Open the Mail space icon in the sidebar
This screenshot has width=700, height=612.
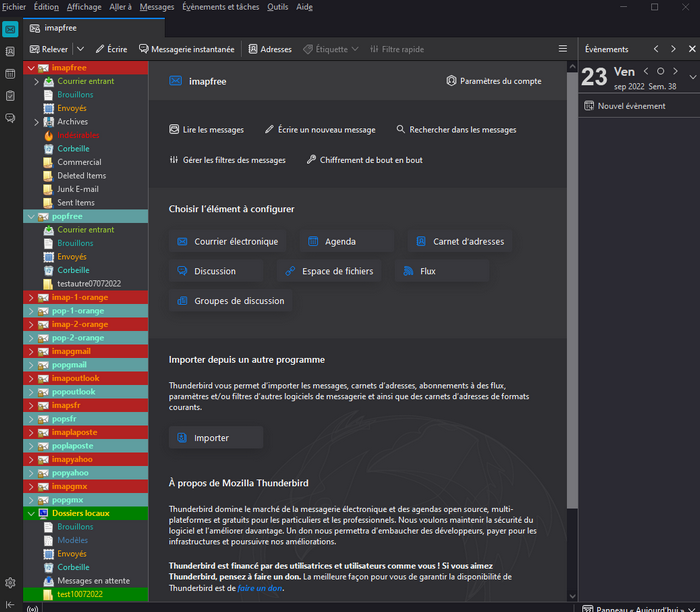10,29
